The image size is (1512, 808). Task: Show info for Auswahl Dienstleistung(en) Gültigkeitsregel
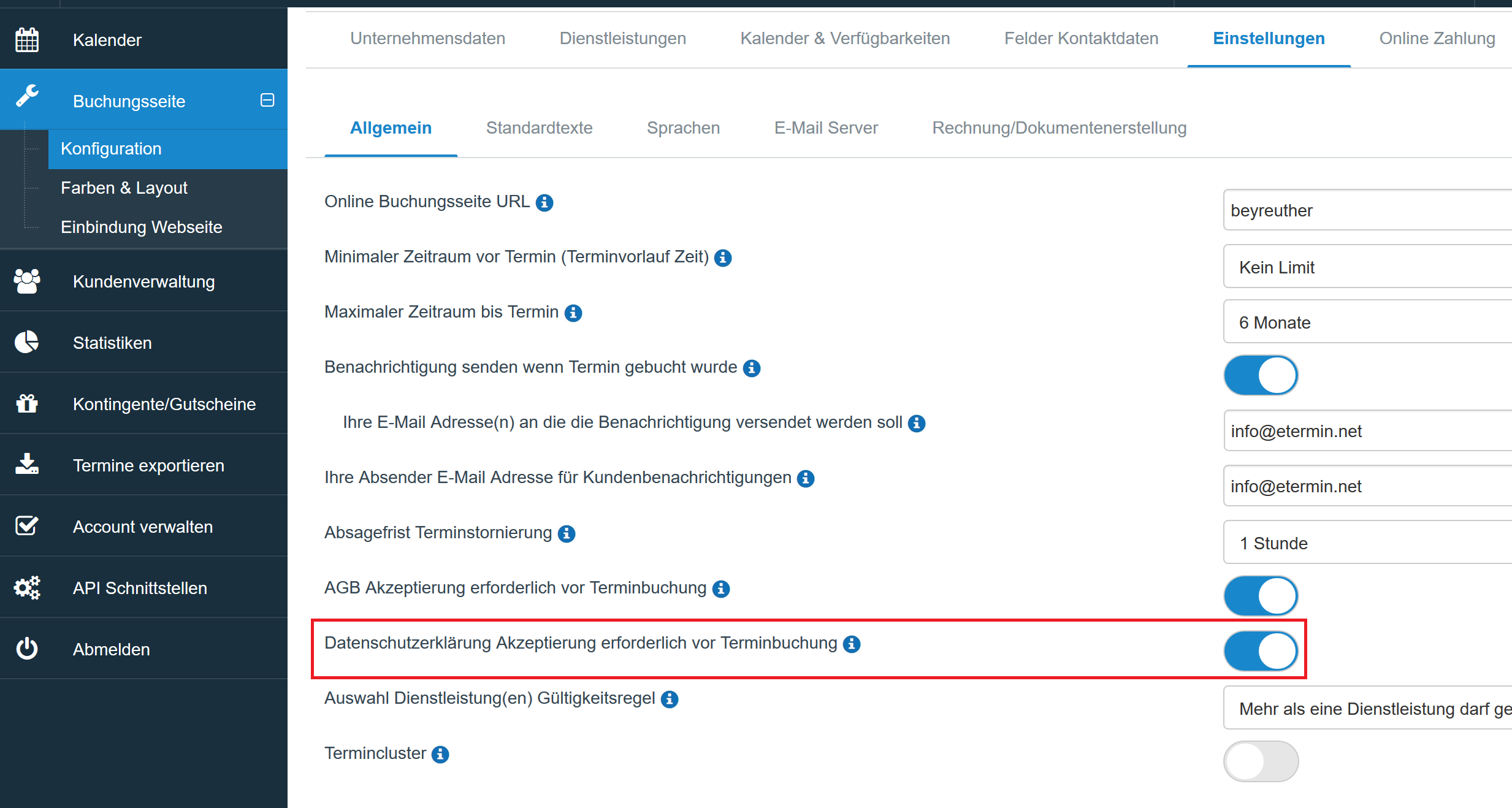[x=670, y=699]
